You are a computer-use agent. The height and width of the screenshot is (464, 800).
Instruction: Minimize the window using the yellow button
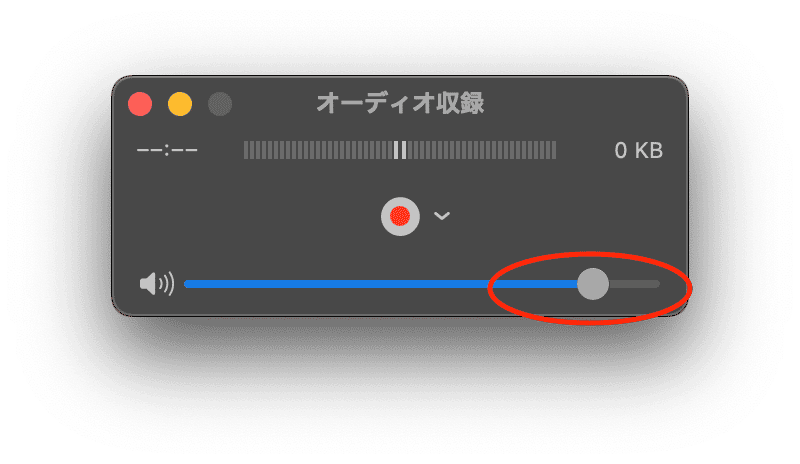[x=180, y=104]
